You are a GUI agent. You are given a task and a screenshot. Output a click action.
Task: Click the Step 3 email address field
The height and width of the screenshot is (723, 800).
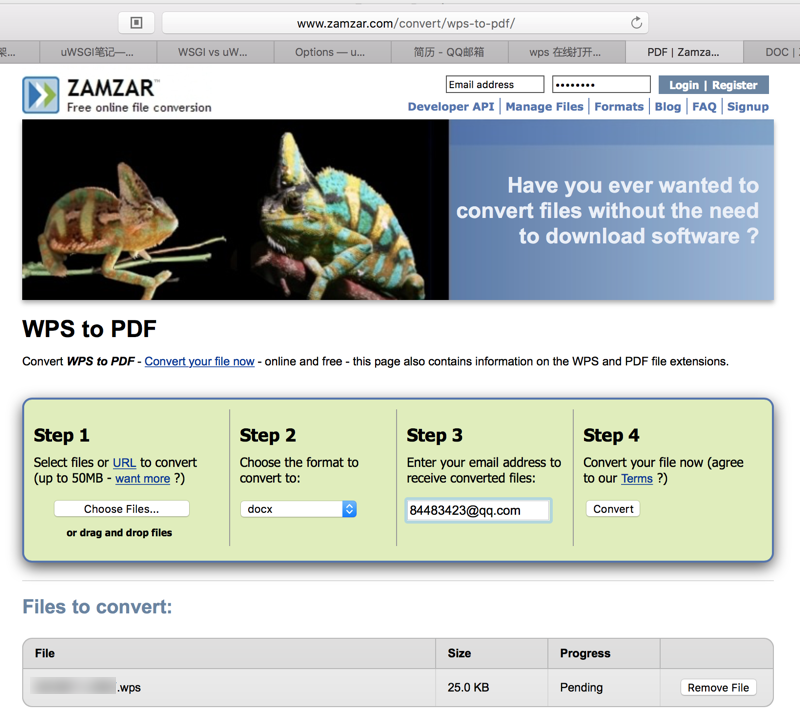[478, 510]
